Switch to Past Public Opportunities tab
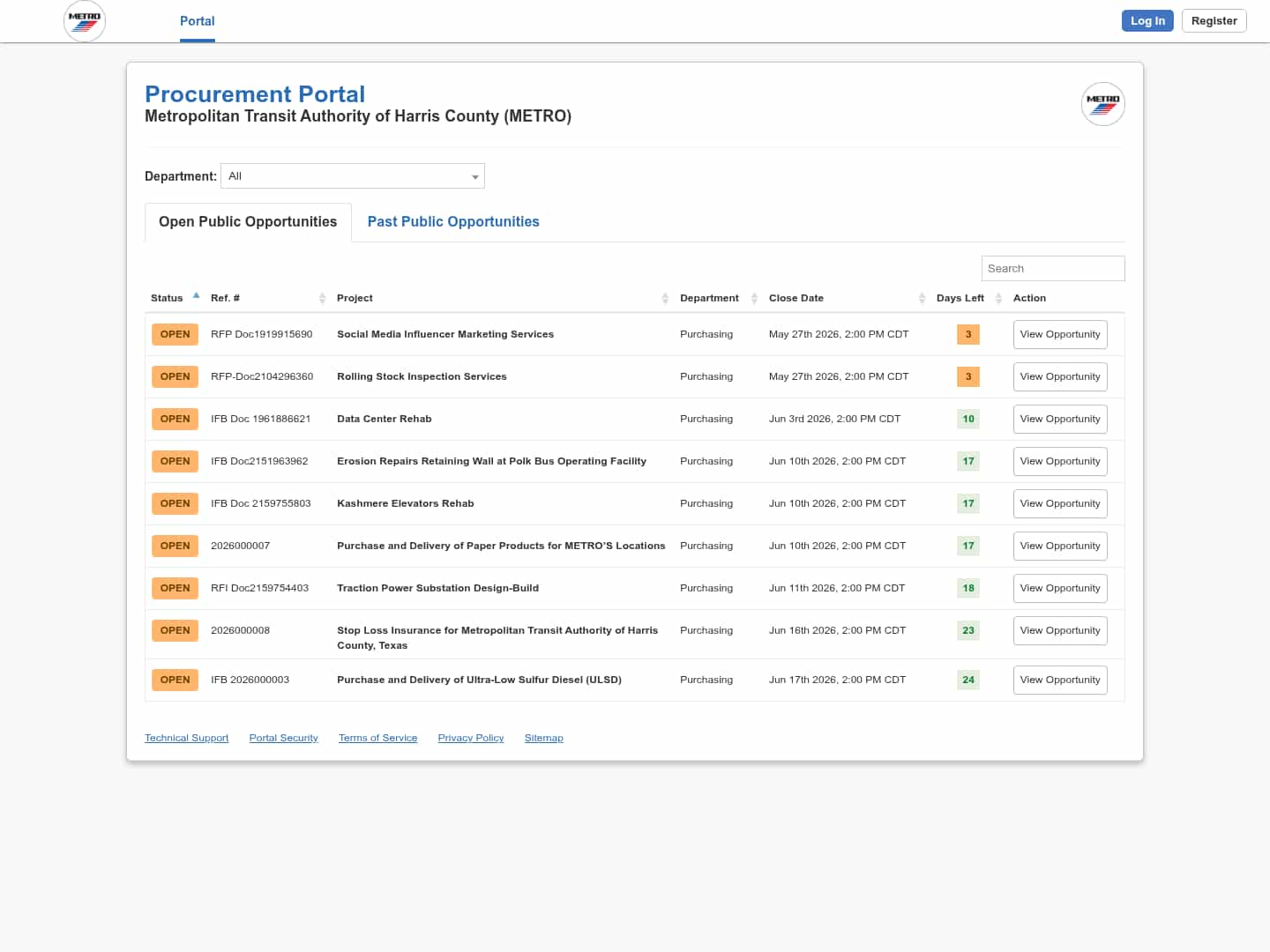 [x=453, y=222]
